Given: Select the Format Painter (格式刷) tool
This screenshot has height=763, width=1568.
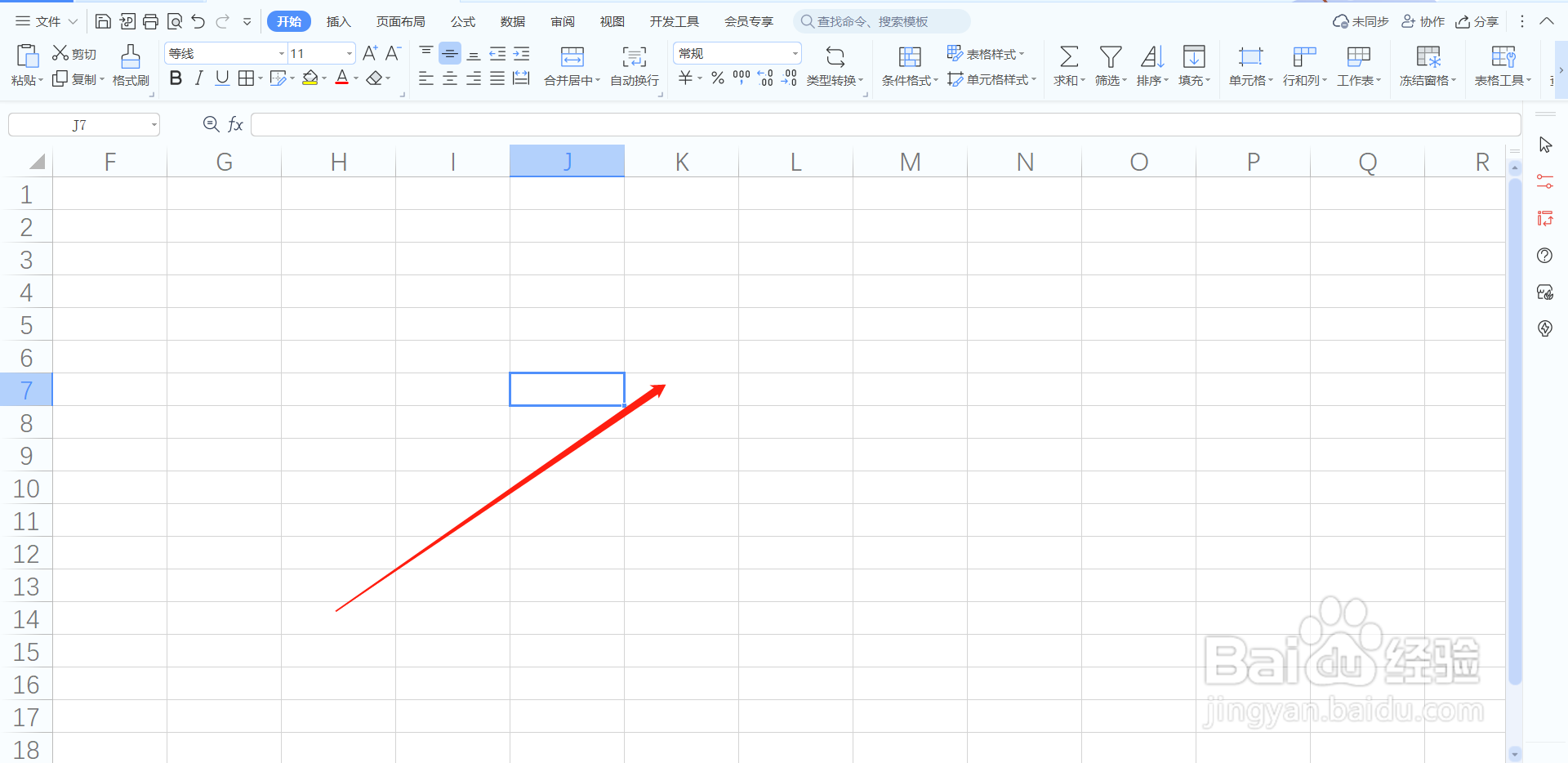Looking at the screenshot, I should [131, 65].
